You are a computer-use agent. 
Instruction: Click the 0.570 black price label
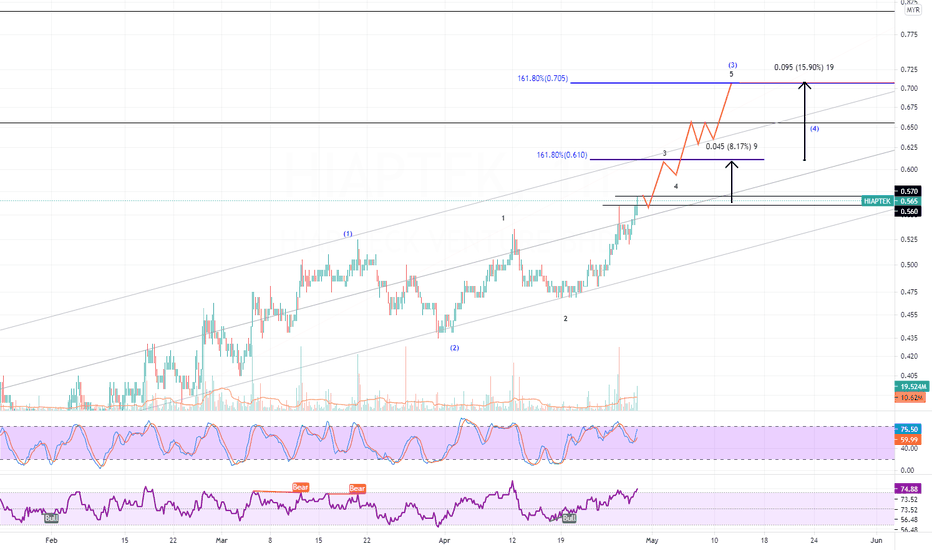[x=909, y=191]
